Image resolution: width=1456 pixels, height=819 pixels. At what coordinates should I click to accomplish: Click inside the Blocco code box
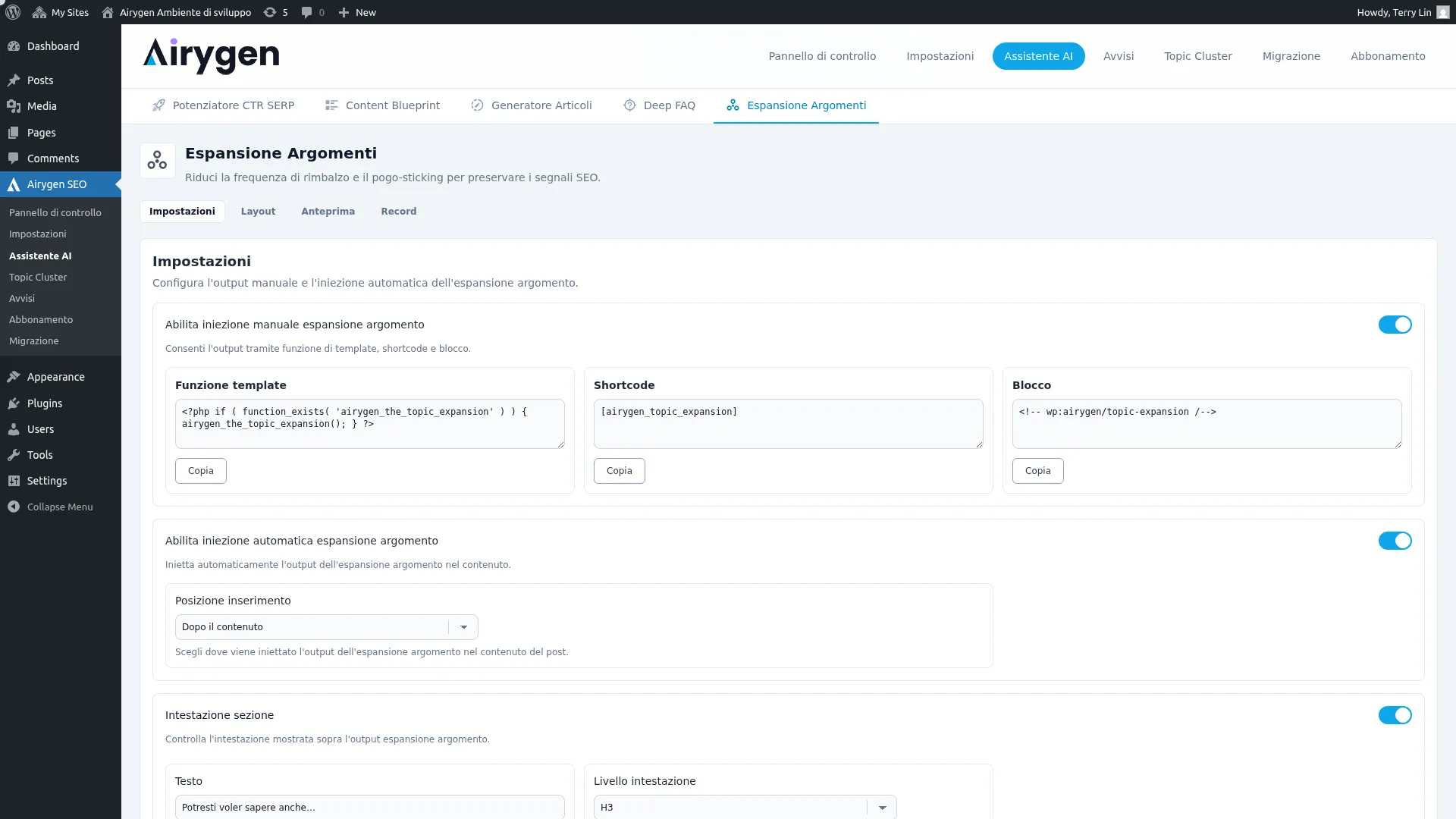[x=1207, y=424]
